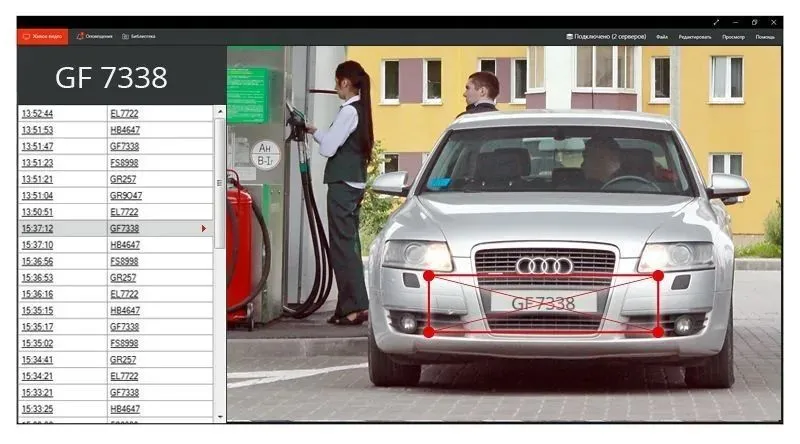Click the Подключено (2 серверов) server status
800x444 pixels.
click(606, 36)
